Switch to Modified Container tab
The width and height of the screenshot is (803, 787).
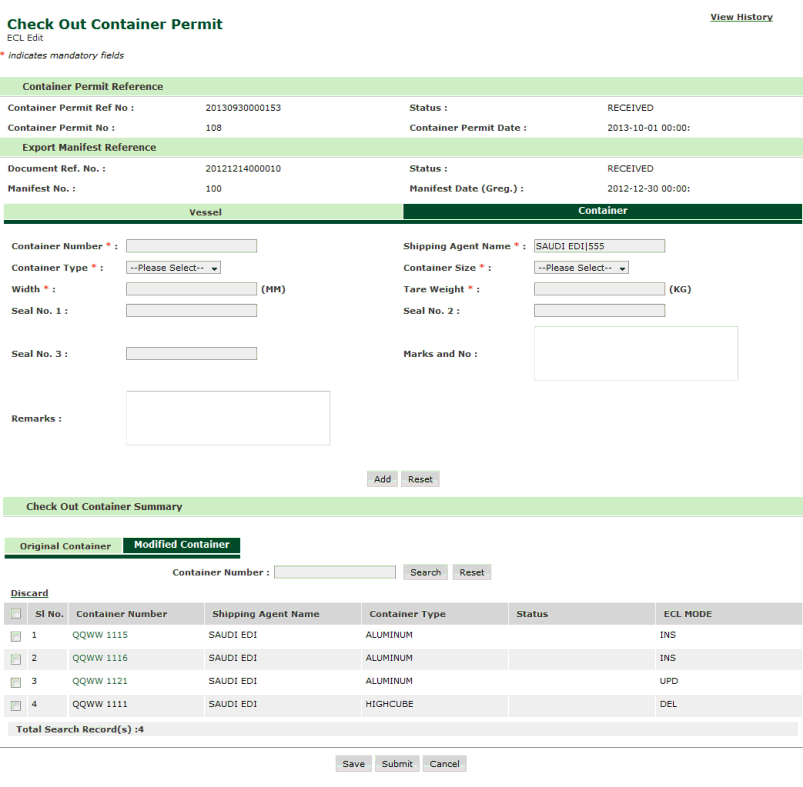(x=181, y=545)
